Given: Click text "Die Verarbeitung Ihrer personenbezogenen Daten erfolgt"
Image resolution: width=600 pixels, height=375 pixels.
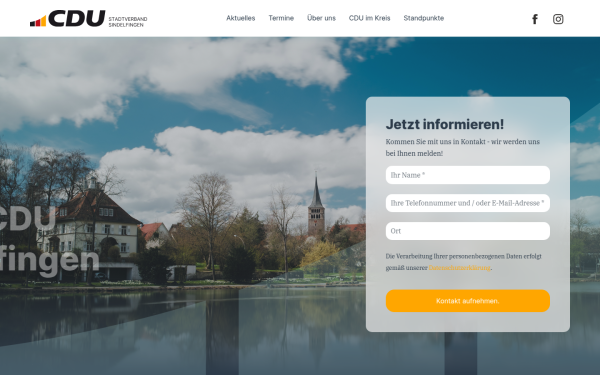Looking at the screenshot, I should click(463, 256).
